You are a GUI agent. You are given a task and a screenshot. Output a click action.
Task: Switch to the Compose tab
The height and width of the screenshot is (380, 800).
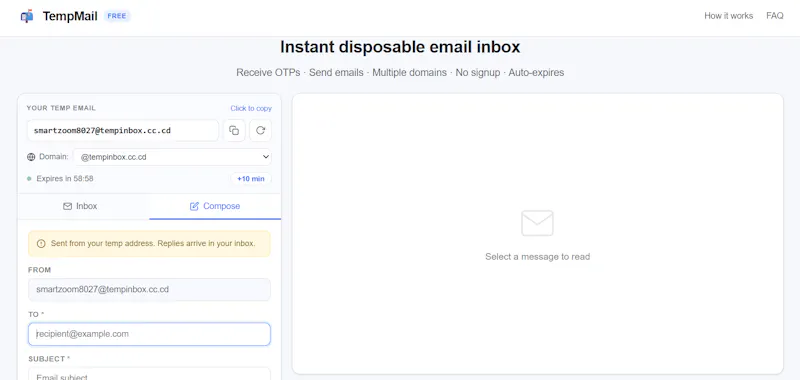click(215, 207)
